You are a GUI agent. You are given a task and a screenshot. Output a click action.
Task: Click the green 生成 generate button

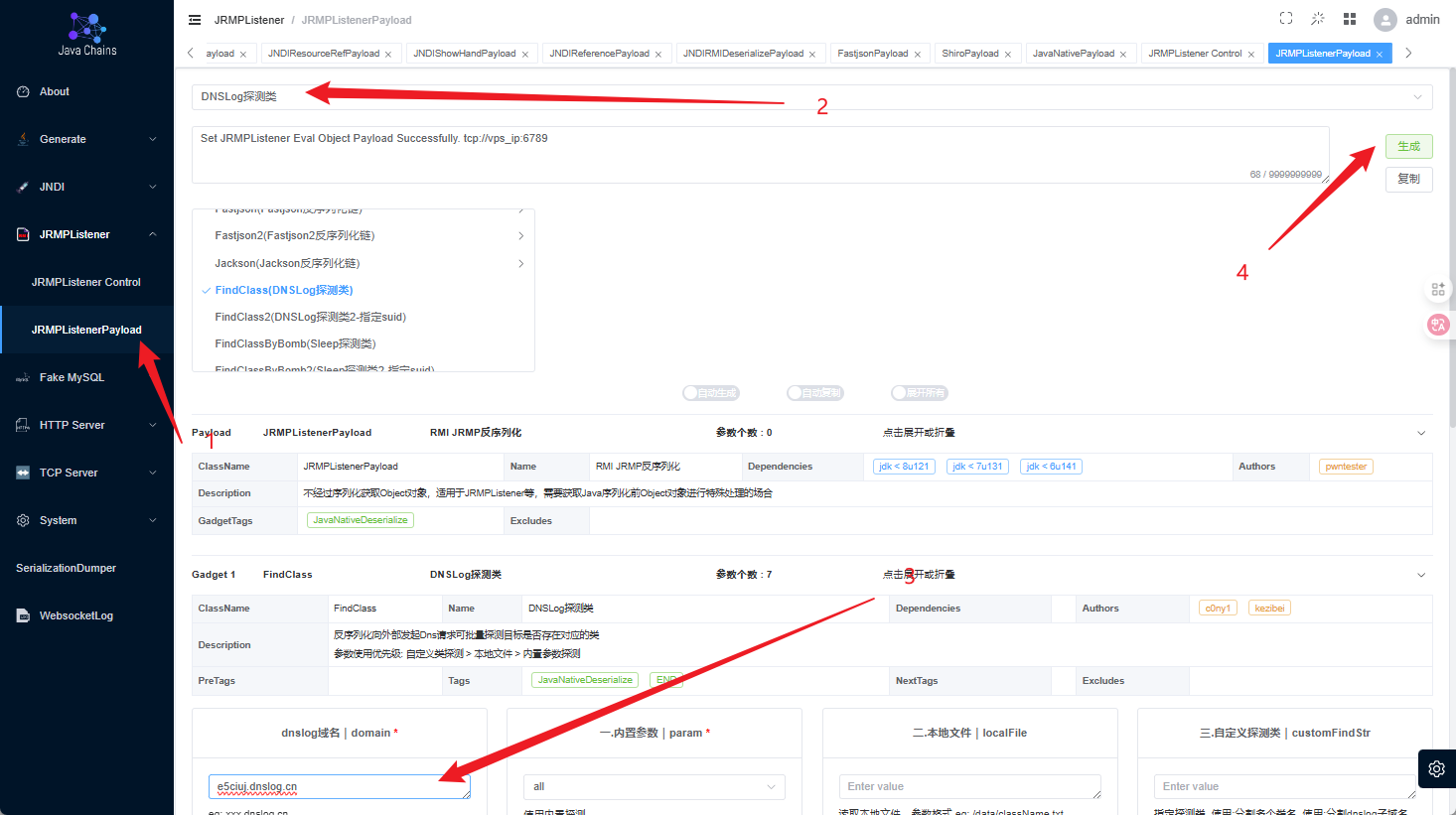pos(1408,146)
